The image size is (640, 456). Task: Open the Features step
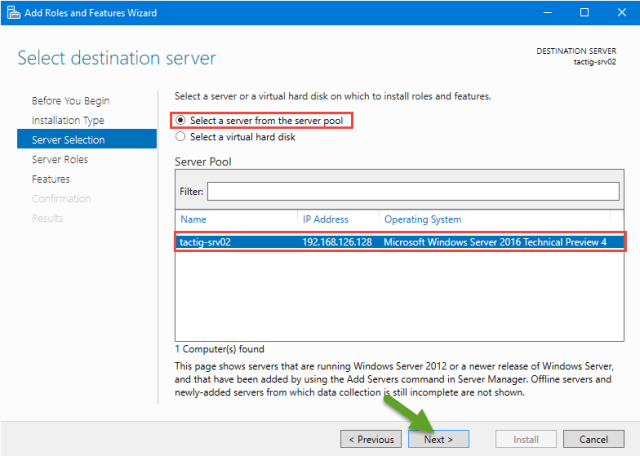tap(51, 179)
